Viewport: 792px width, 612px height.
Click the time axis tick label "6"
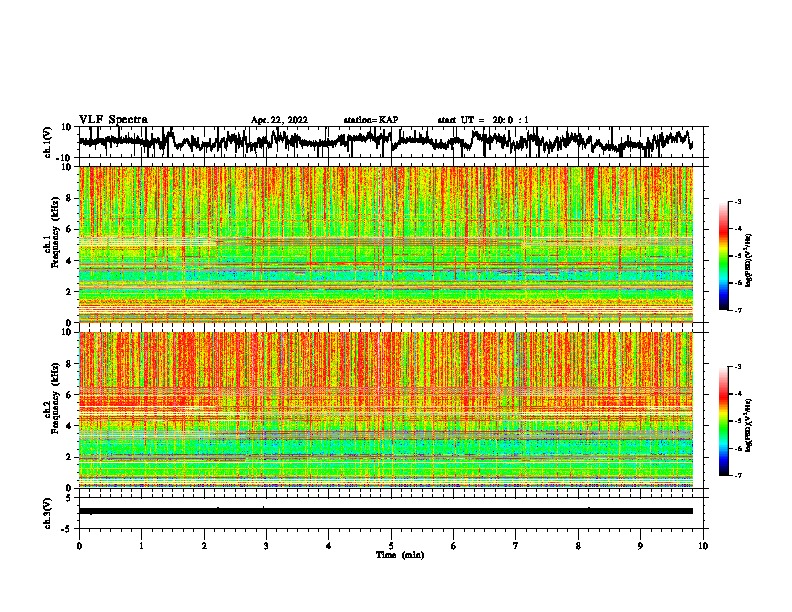point(454,546)
